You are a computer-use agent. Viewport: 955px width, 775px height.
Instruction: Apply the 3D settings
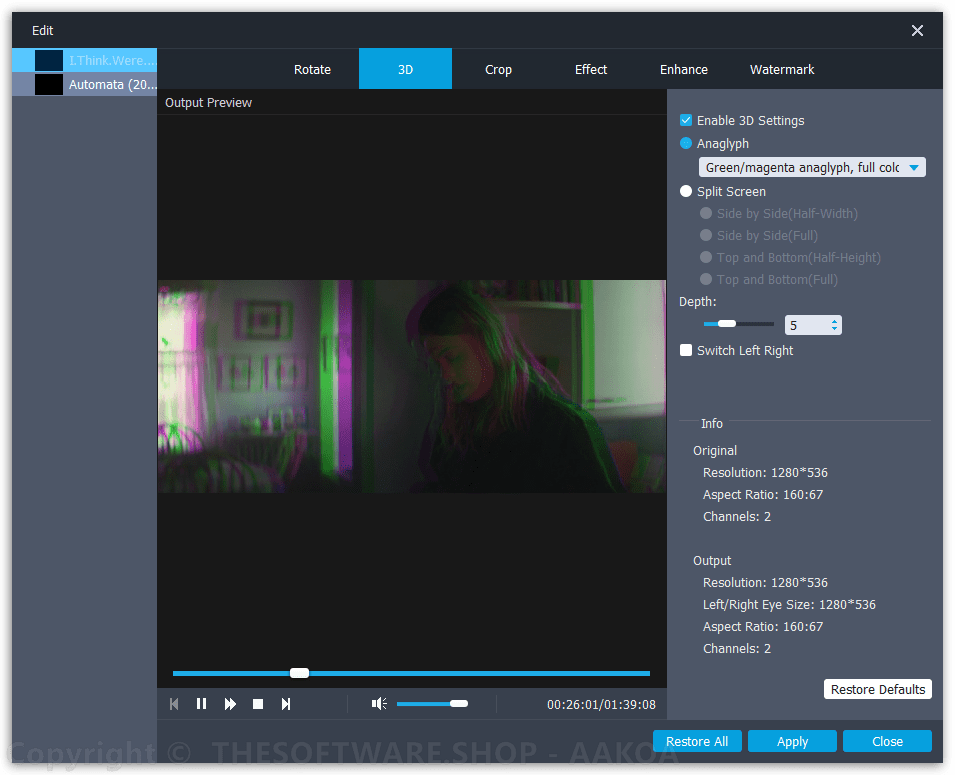(x=792, y=741)
